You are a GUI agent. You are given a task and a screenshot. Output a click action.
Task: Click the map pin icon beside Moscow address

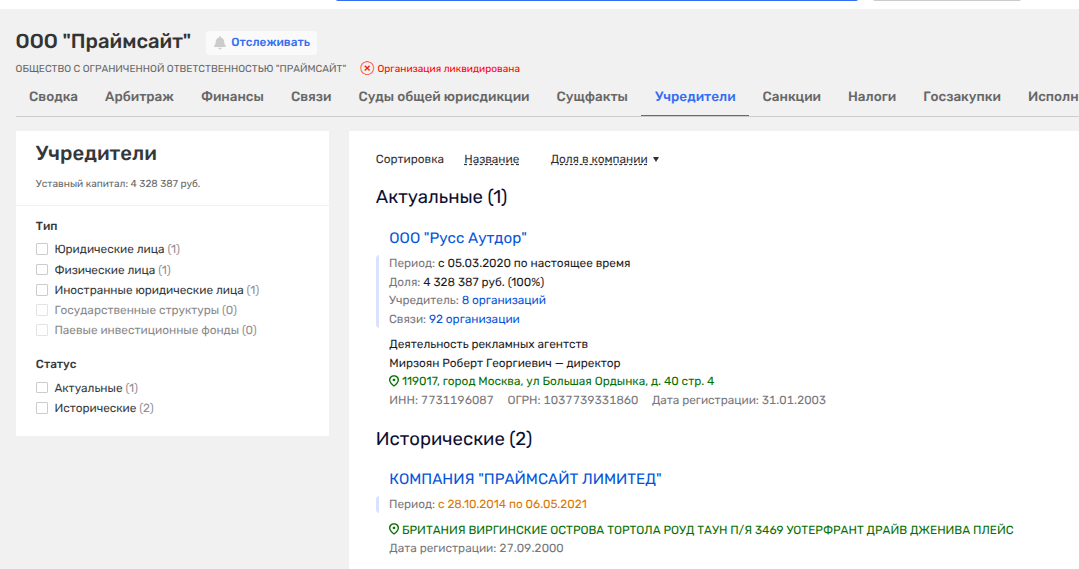(x=394, y=381)
